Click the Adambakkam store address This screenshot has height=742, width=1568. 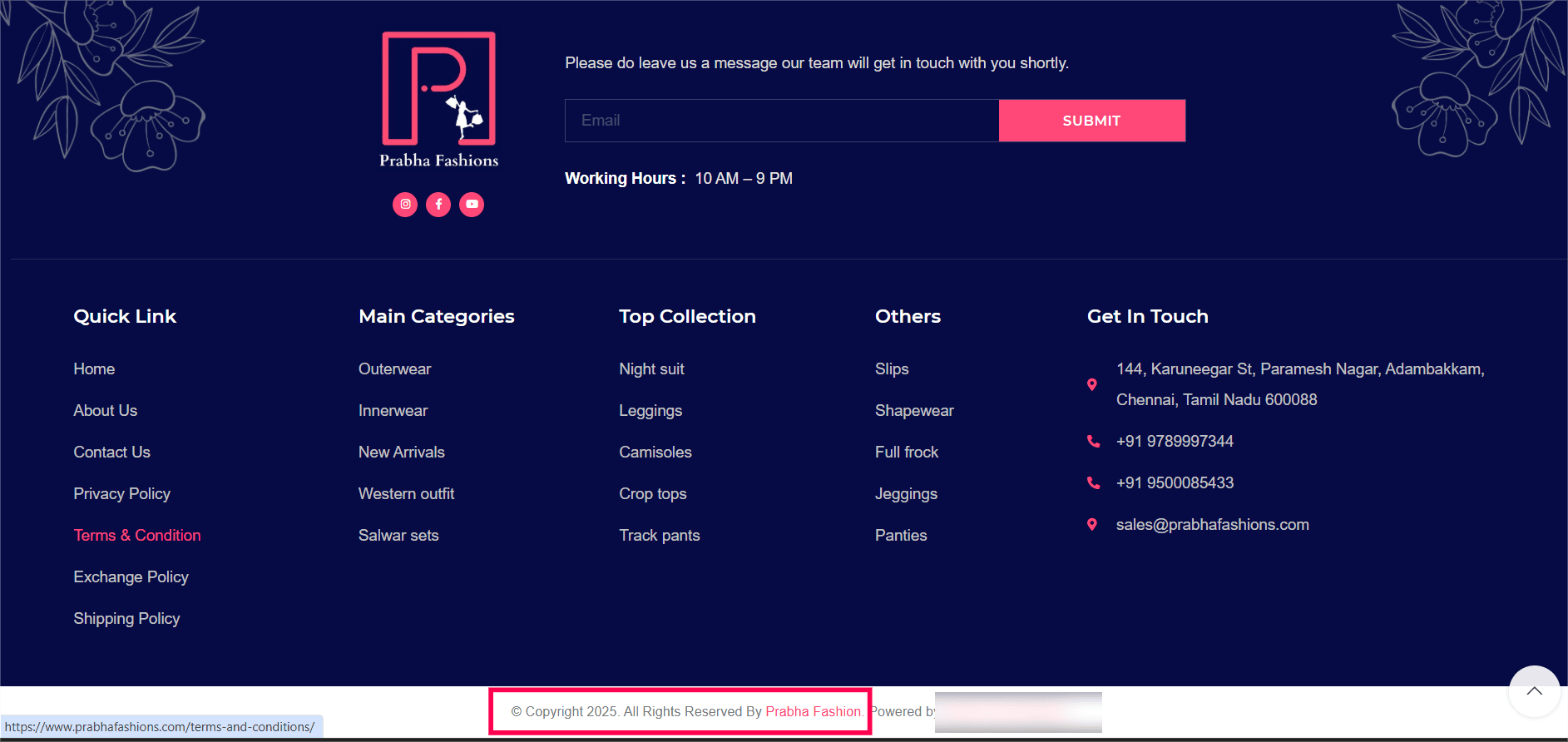tap(1300, 384)
